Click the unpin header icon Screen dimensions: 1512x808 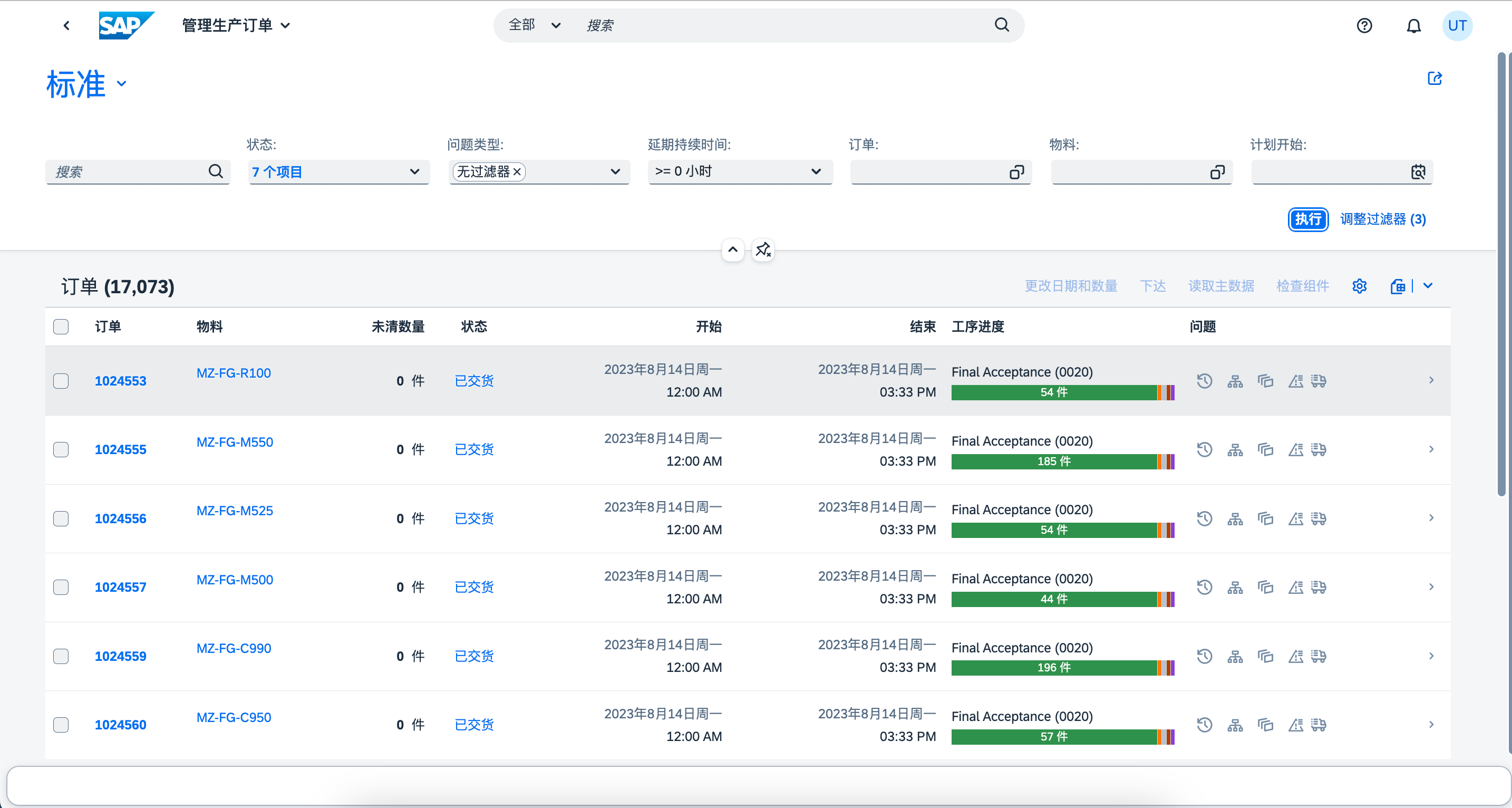click(x=763, y=250)
